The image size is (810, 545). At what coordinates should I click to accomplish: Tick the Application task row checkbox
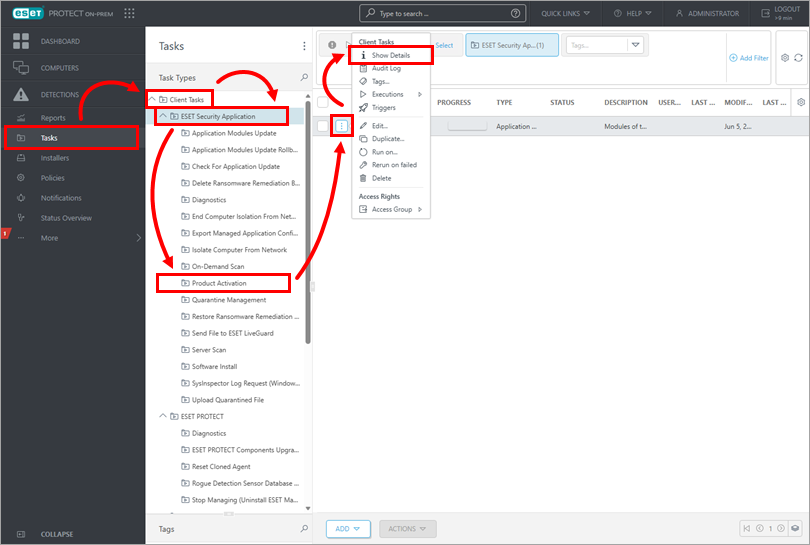click(323, 126)
